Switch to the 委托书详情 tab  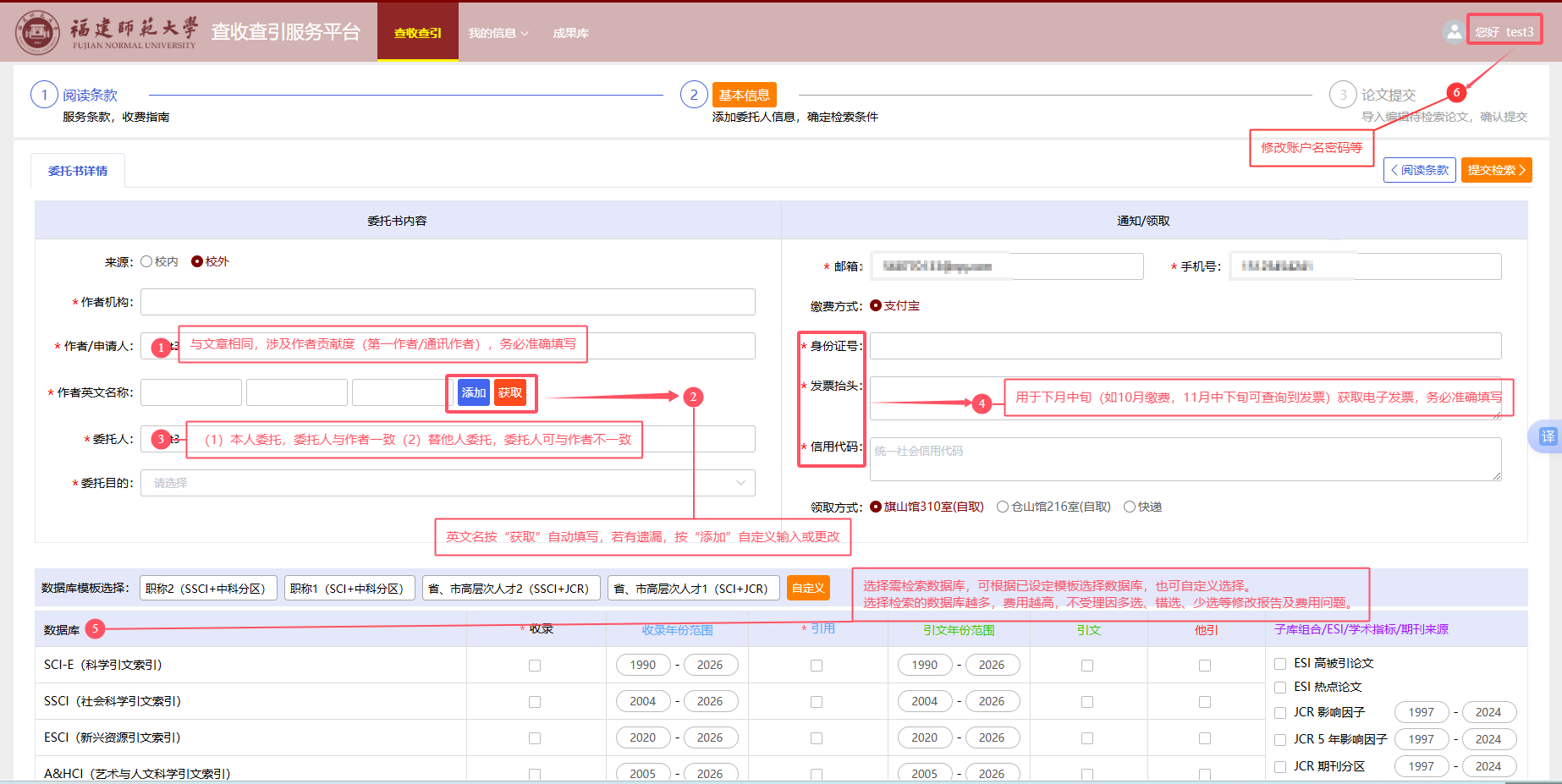(78, 171)
